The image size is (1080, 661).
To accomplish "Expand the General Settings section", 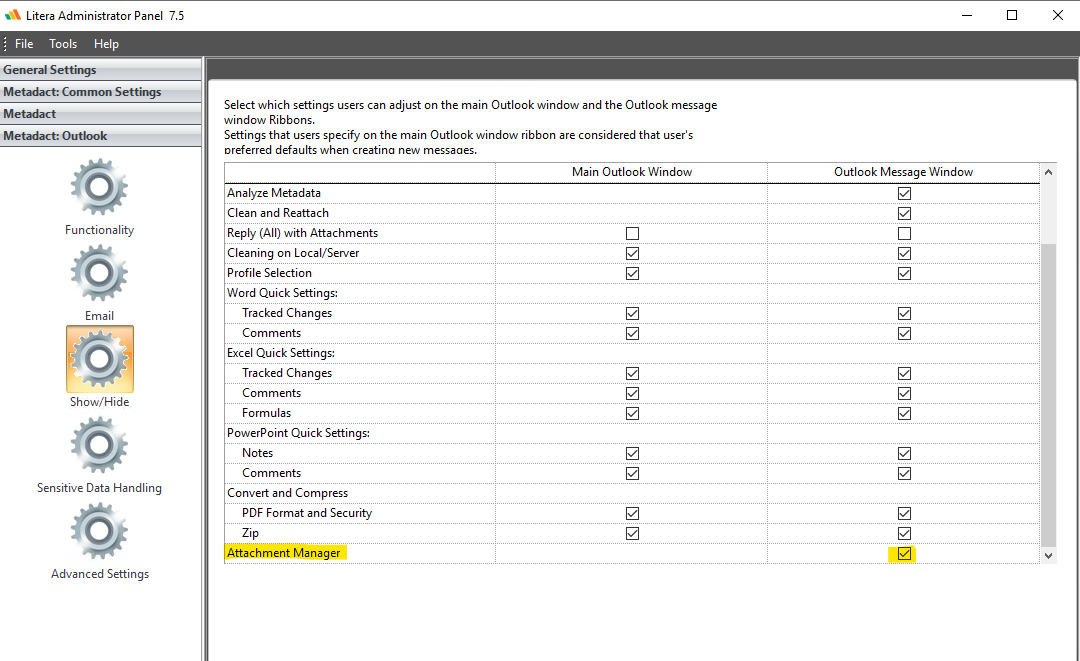I will 100,69.
